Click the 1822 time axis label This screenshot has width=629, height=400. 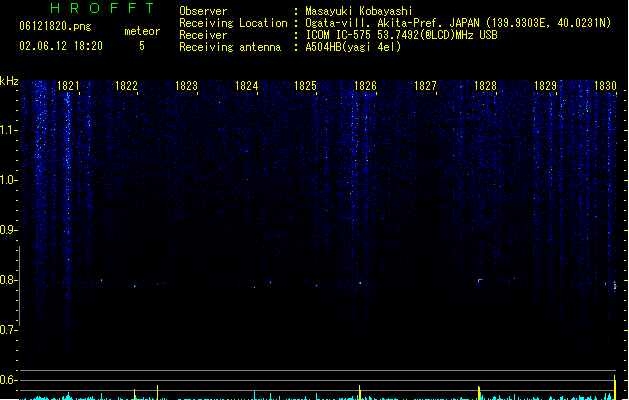(x=126, y=86)
